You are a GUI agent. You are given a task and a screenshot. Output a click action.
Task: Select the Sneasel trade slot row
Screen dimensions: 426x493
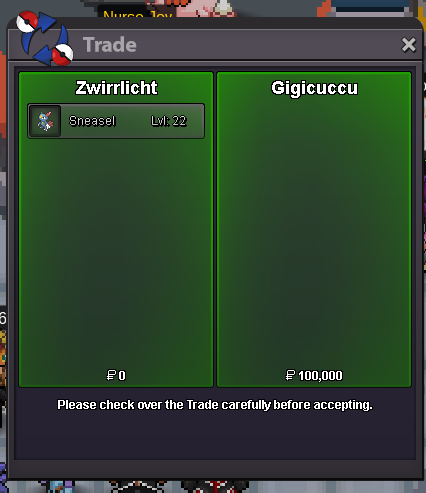click(x=116, y=121)
